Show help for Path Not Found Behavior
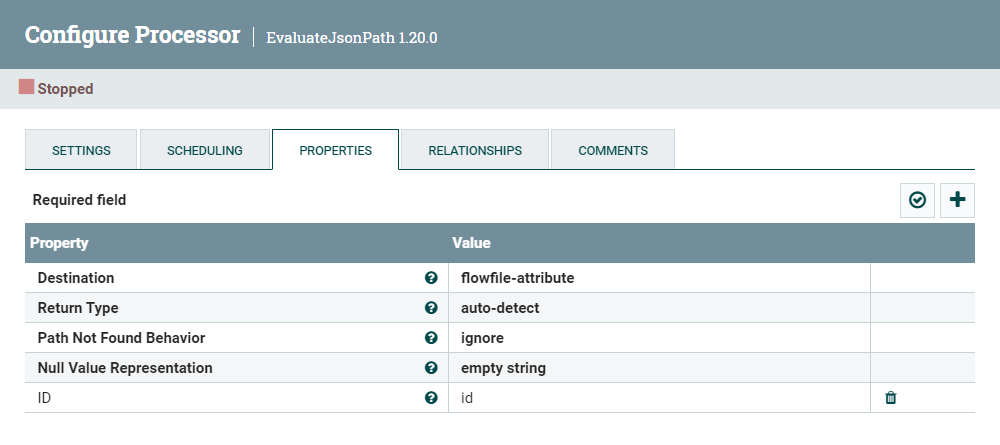This screenshot has width=1000, height=445. point(431,338)
